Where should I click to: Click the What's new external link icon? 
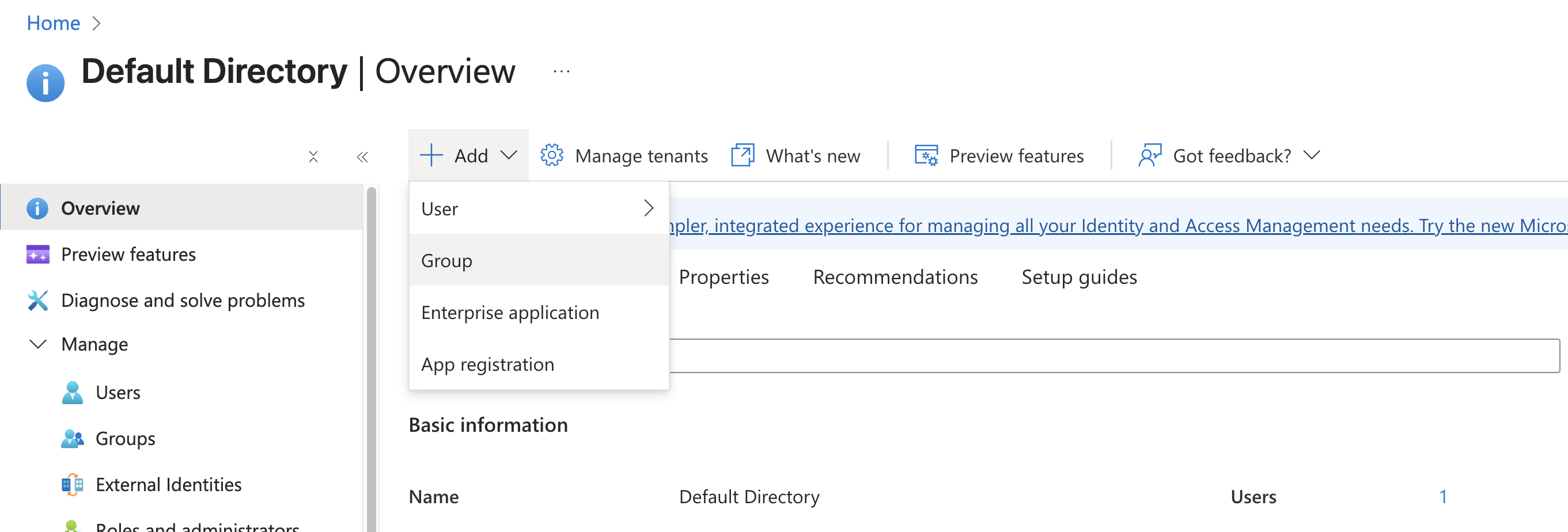click(742, 156)
